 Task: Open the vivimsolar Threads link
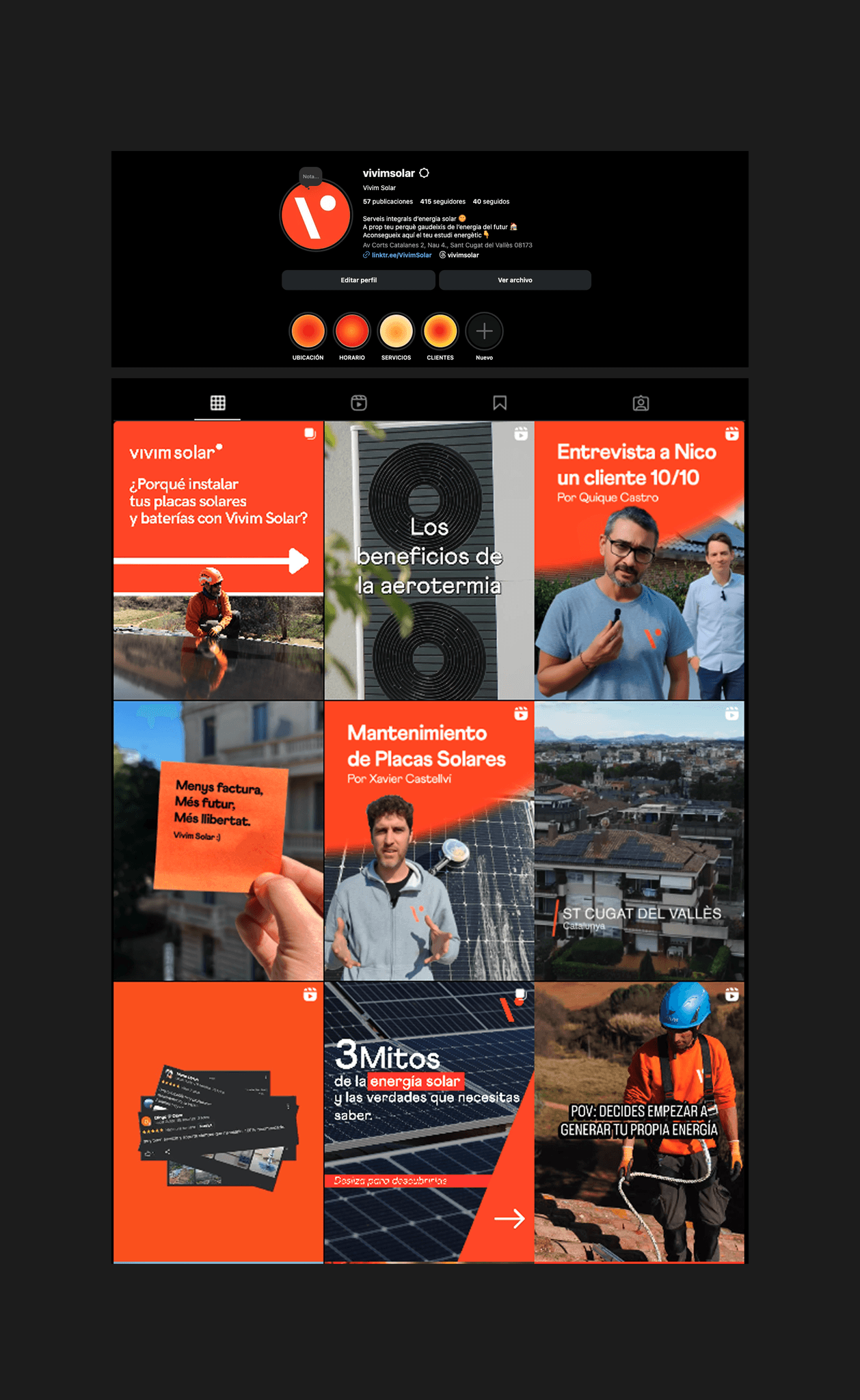pyautogui.click(x=459, y=255)
